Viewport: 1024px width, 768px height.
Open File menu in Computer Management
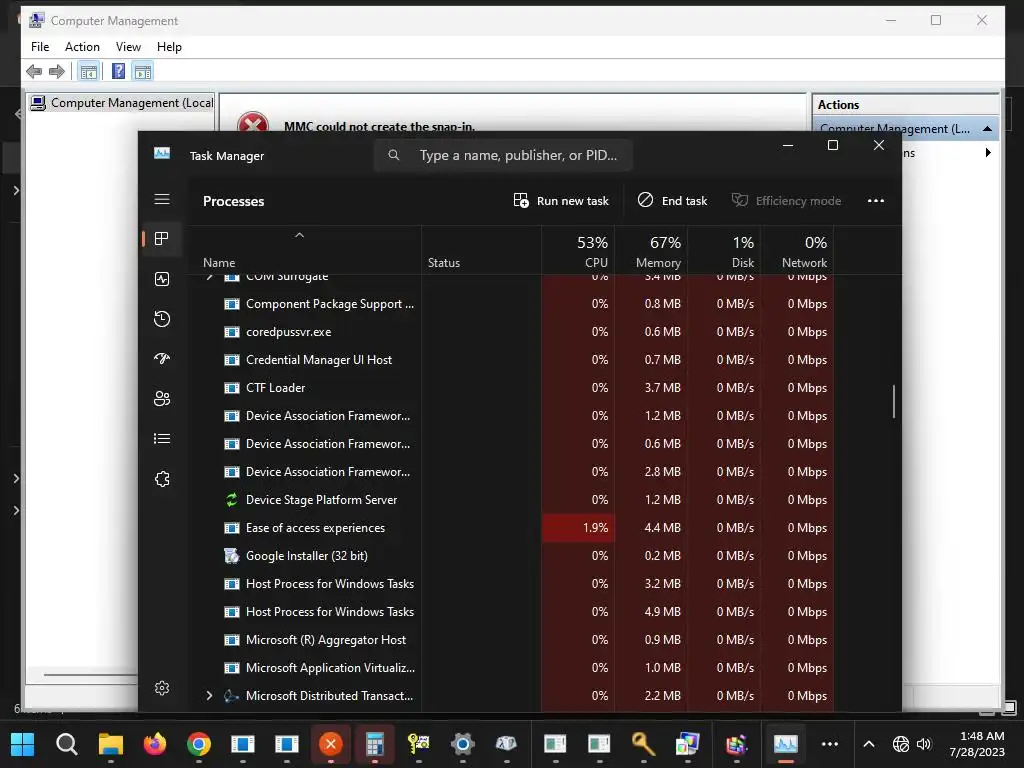coord(40,47)
